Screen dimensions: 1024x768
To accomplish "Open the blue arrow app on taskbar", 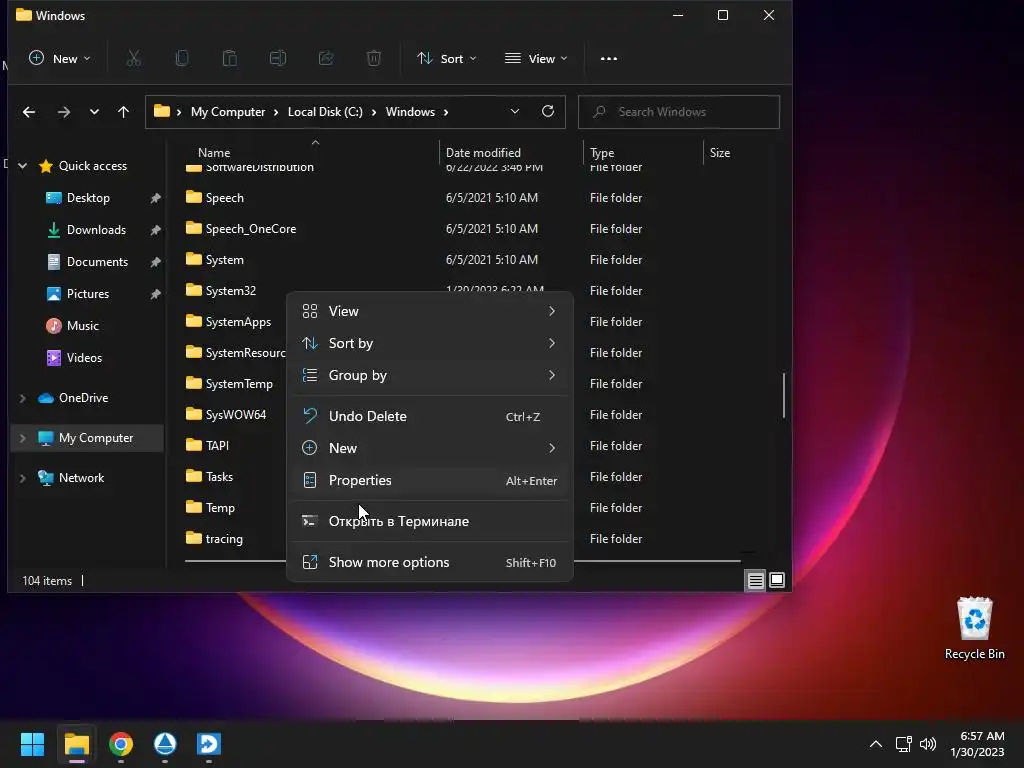I will click(x=209, y=744).
